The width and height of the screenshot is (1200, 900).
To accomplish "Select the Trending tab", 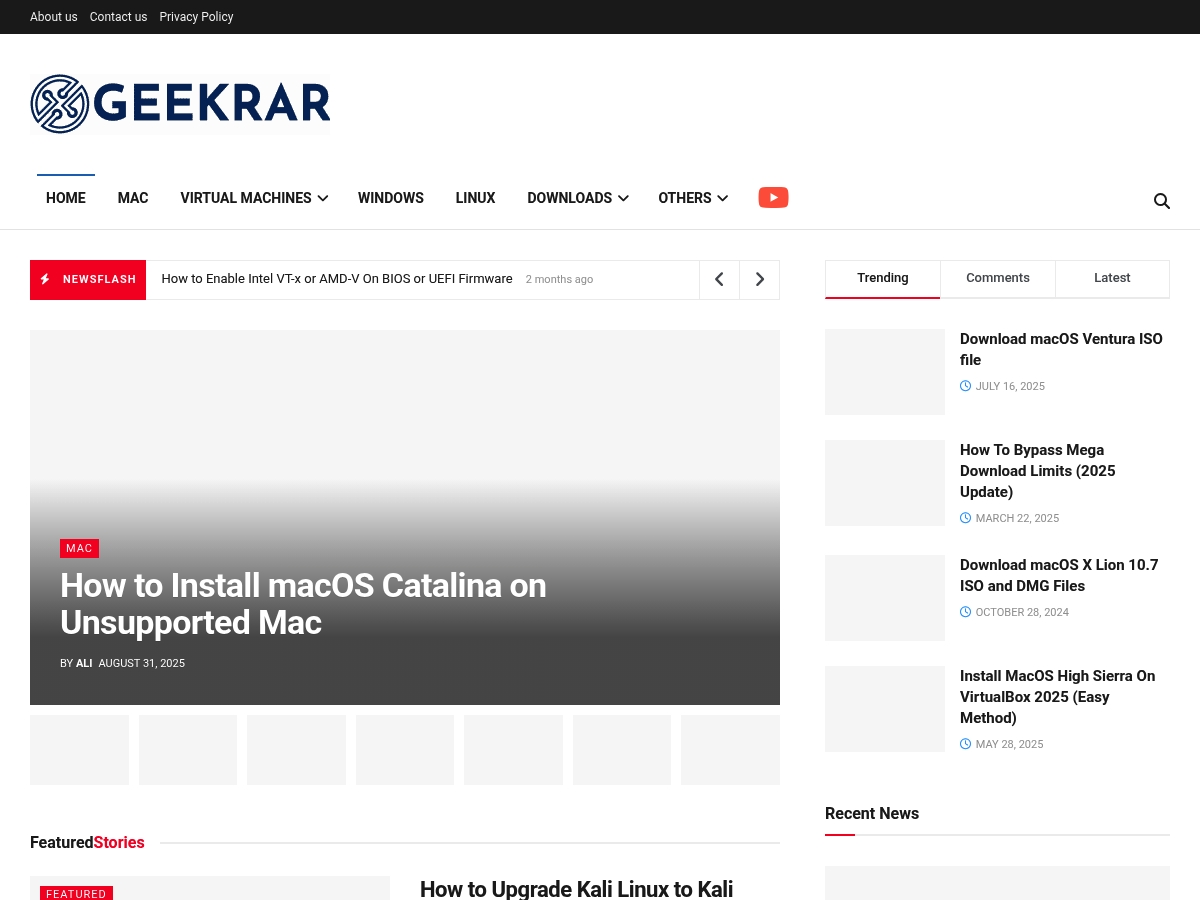I will tap(883, 278).
